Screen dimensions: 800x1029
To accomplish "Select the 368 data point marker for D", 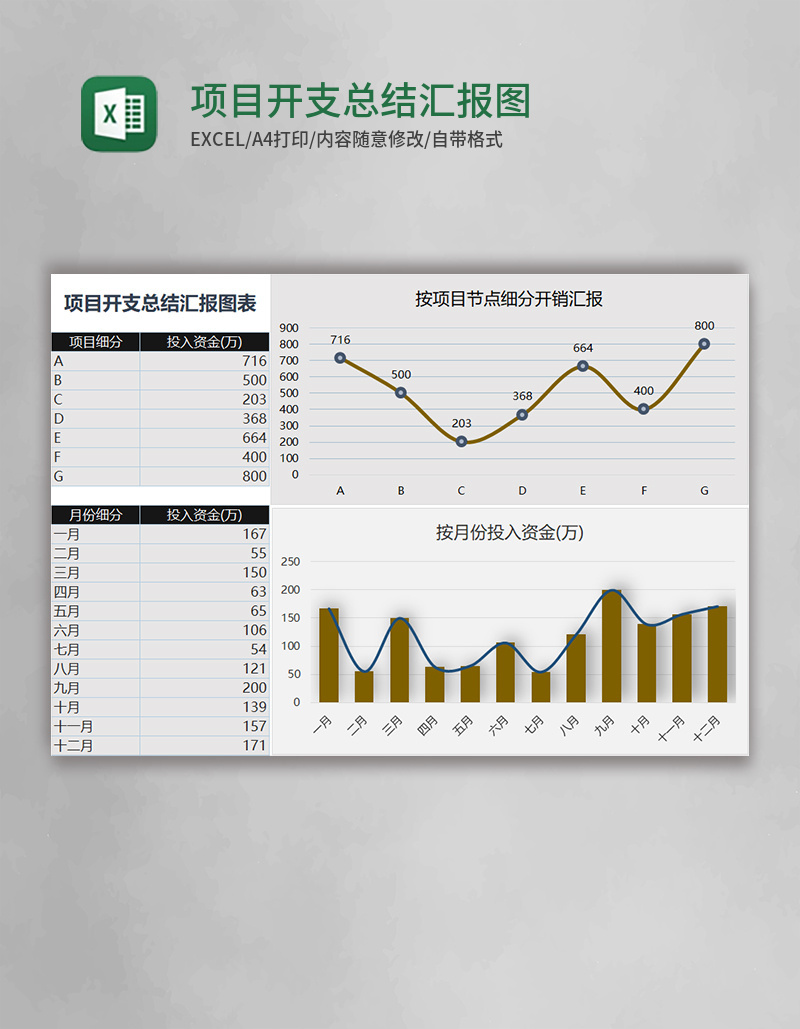I will [x=521, y=413].
